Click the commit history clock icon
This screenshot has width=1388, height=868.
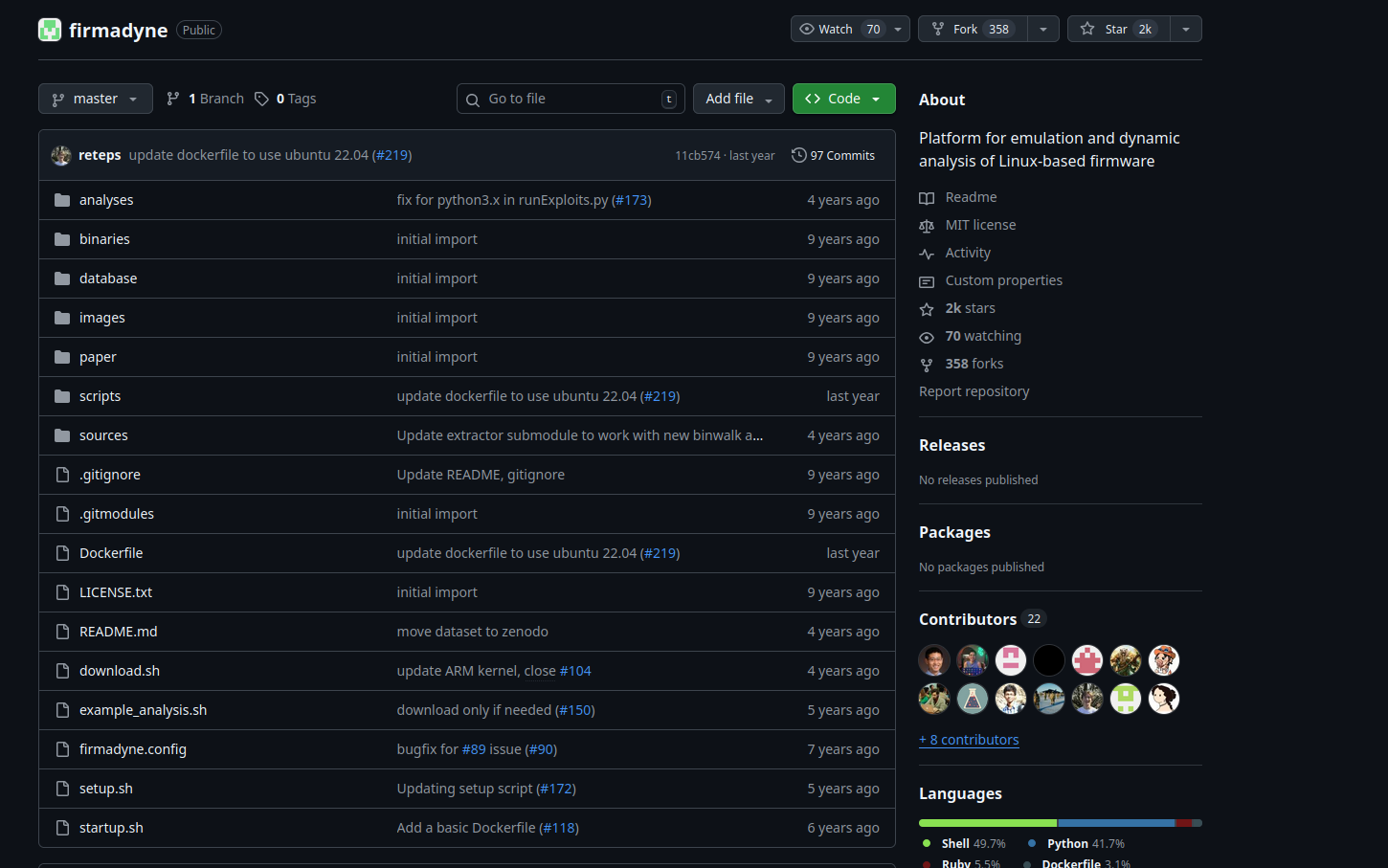pyautogui.click(x=798, y=155)
